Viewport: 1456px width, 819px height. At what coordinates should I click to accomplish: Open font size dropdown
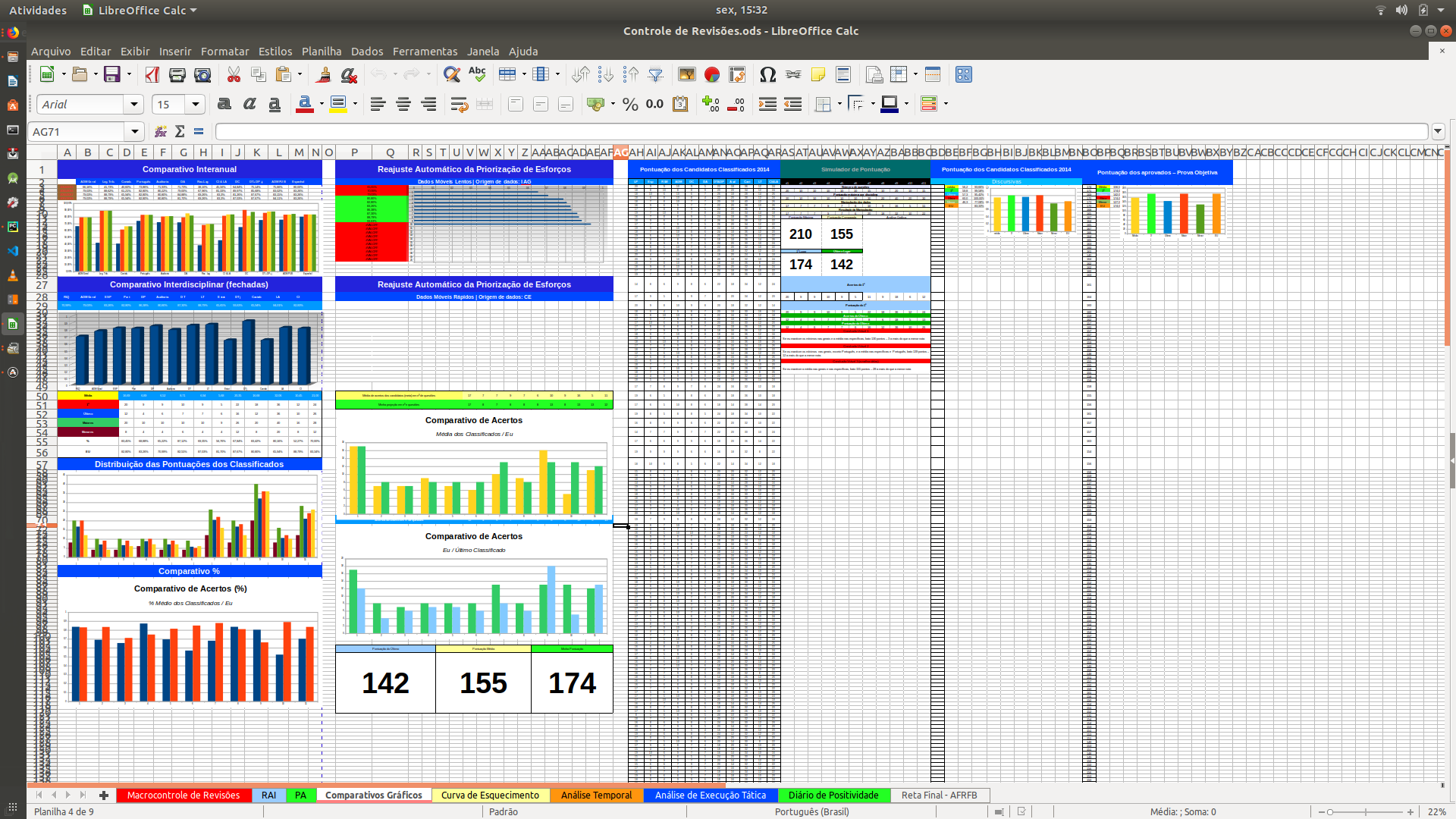pos(196,104)
